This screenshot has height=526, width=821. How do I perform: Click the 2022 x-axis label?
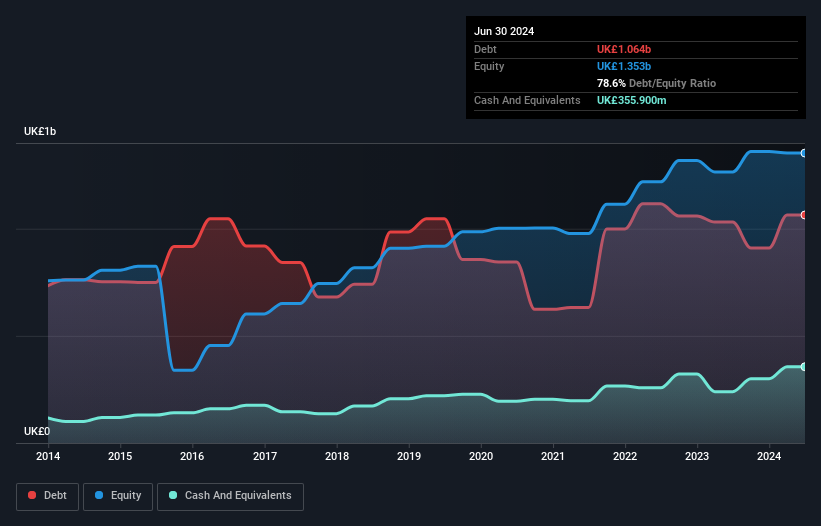coord(625,456)
